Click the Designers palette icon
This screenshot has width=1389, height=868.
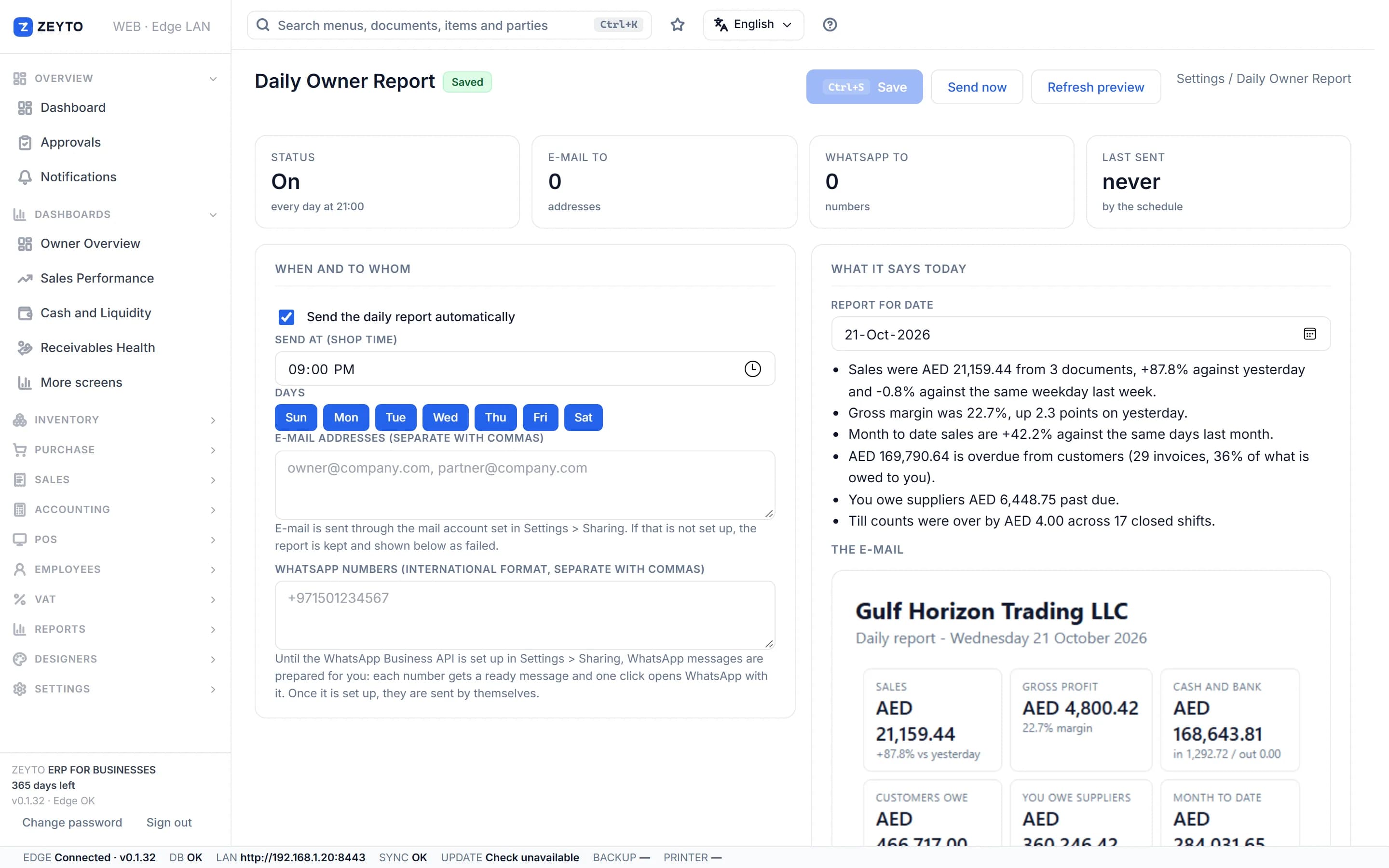(x=19, y=659)
